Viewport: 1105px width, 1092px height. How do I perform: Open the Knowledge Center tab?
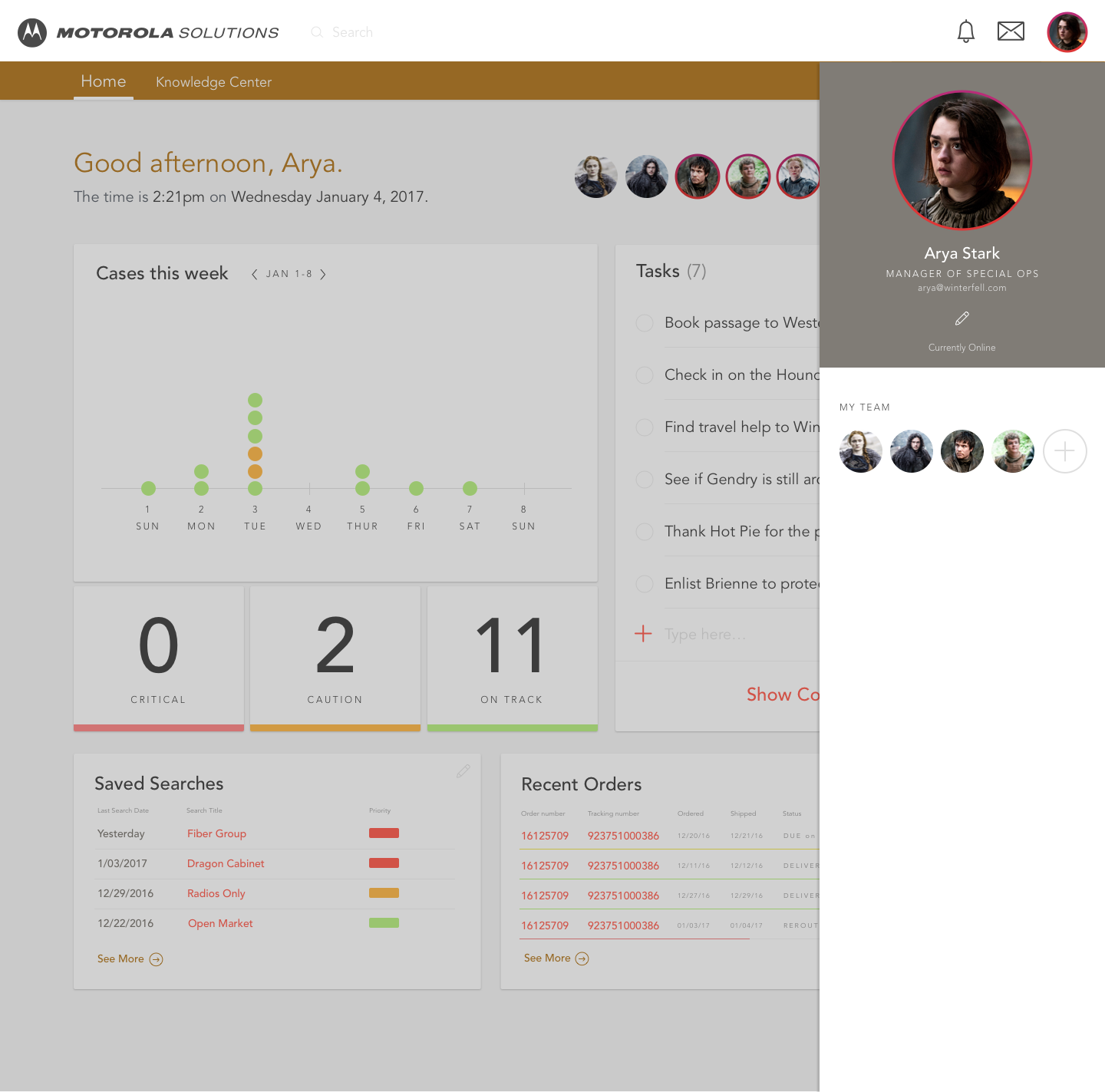[x=213, y=82]
